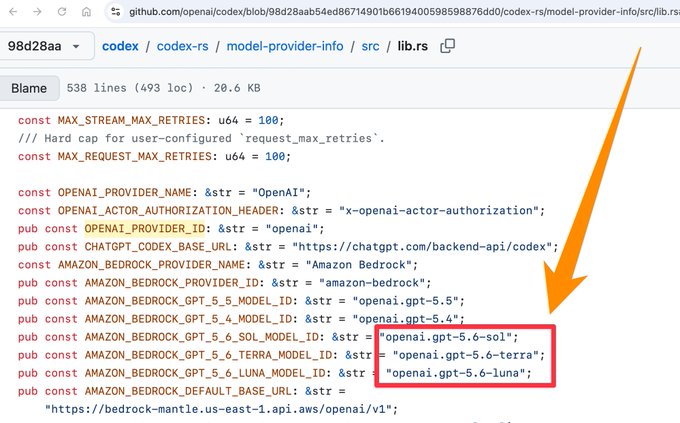680x423 pixels.
Task: Click the "openai.gpt-5.4" string
Action: pos(405,319)
